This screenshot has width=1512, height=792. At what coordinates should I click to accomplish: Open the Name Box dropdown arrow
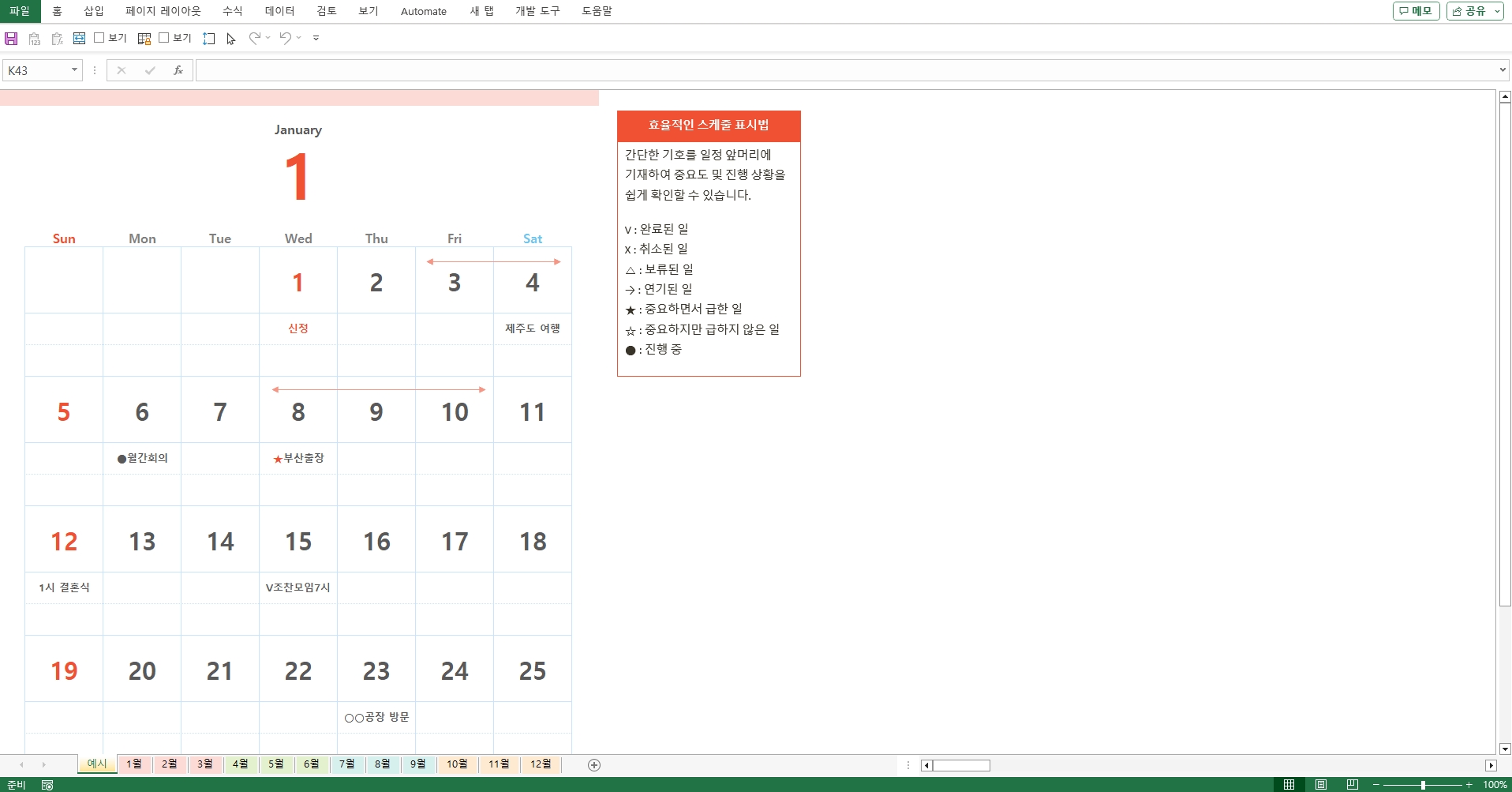point(74,70)
